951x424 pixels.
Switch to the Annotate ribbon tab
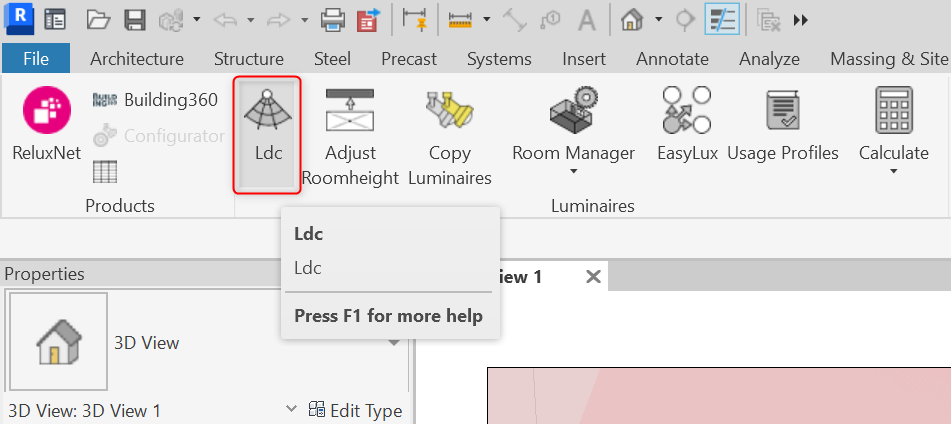(671, 59)
